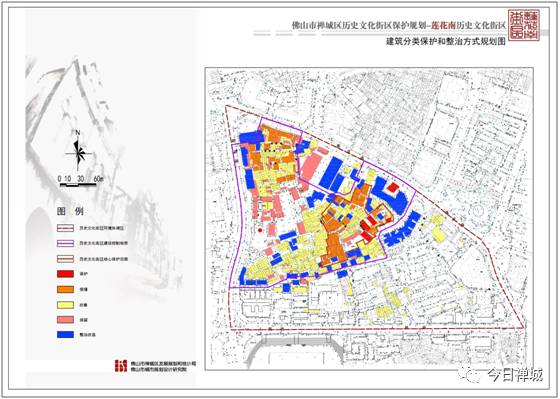Click the 图例 legend heading
Screen dimensions: 560x399
[70, 211]
